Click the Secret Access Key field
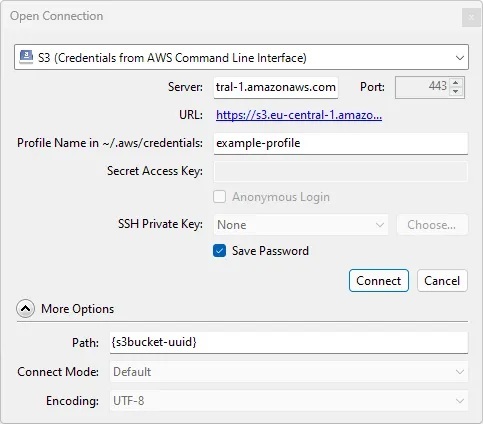The height and width of the screenshot is (424, 483). tap(341, 171)
